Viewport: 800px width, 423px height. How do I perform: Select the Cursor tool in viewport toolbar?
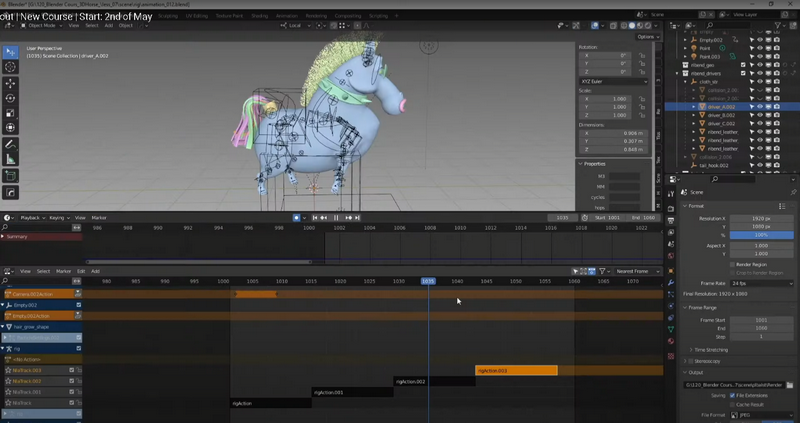pos(10,67)
